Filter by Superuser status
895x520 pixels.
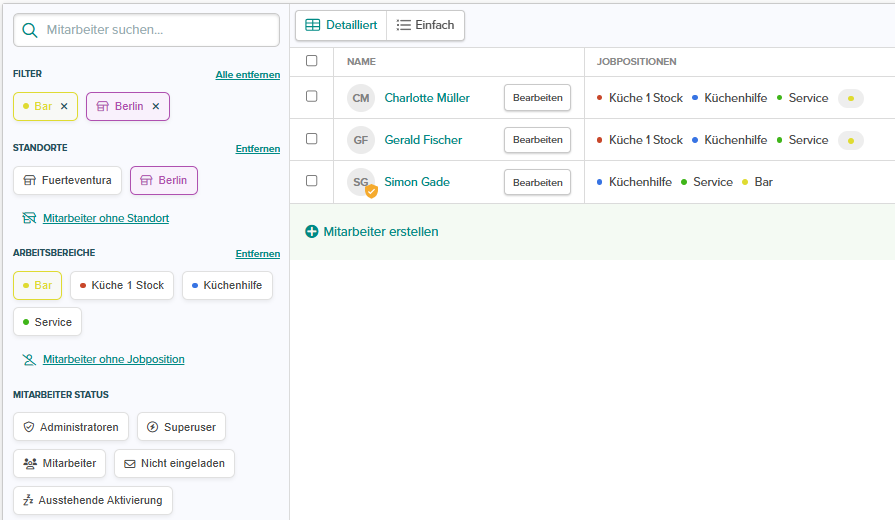181,427
